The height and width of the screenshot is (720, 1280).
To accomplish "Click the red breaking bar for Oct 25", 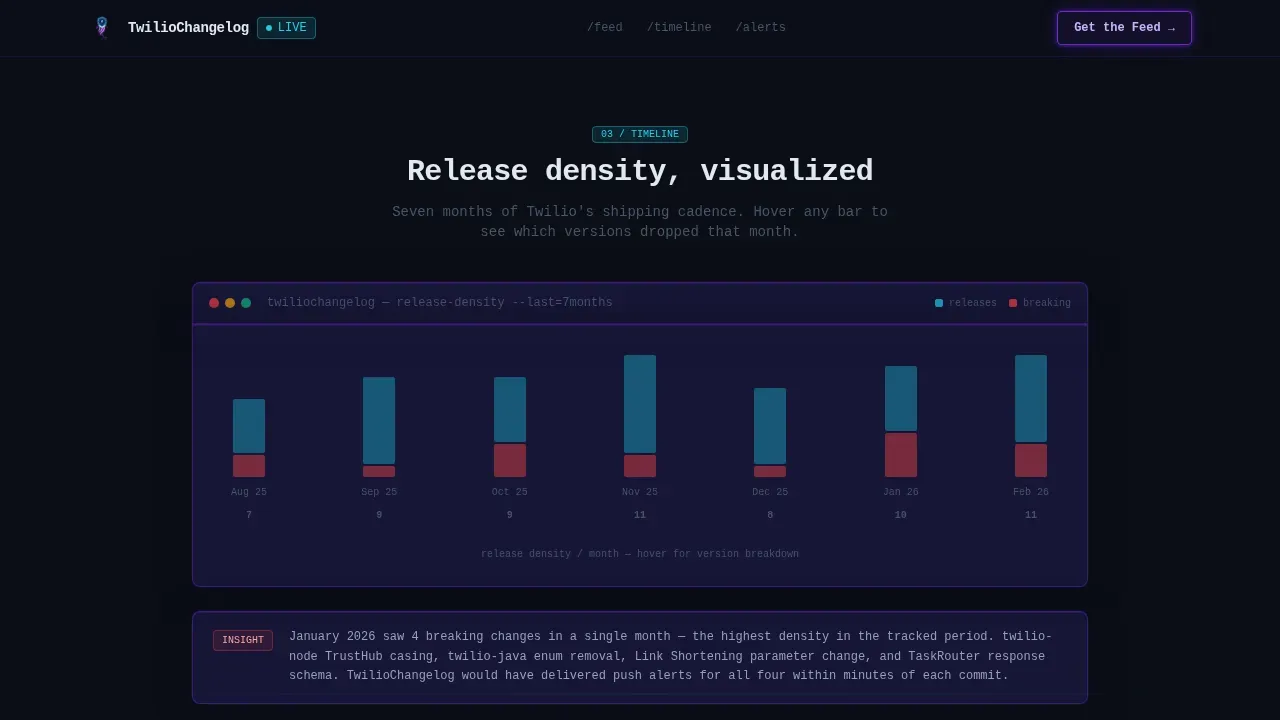I will (510, 460).
